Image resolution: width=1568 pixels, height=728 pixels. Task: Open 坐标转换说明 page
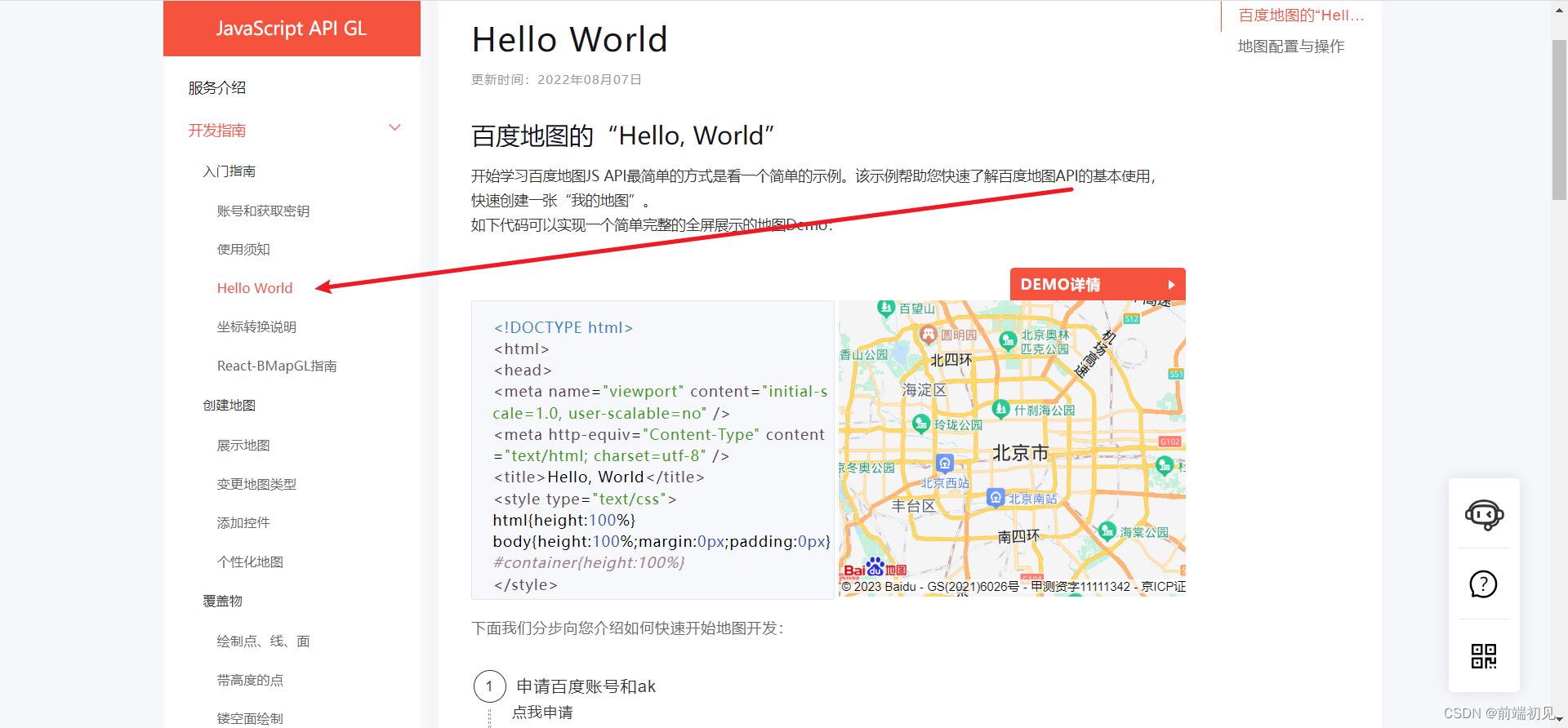[256, 326]
